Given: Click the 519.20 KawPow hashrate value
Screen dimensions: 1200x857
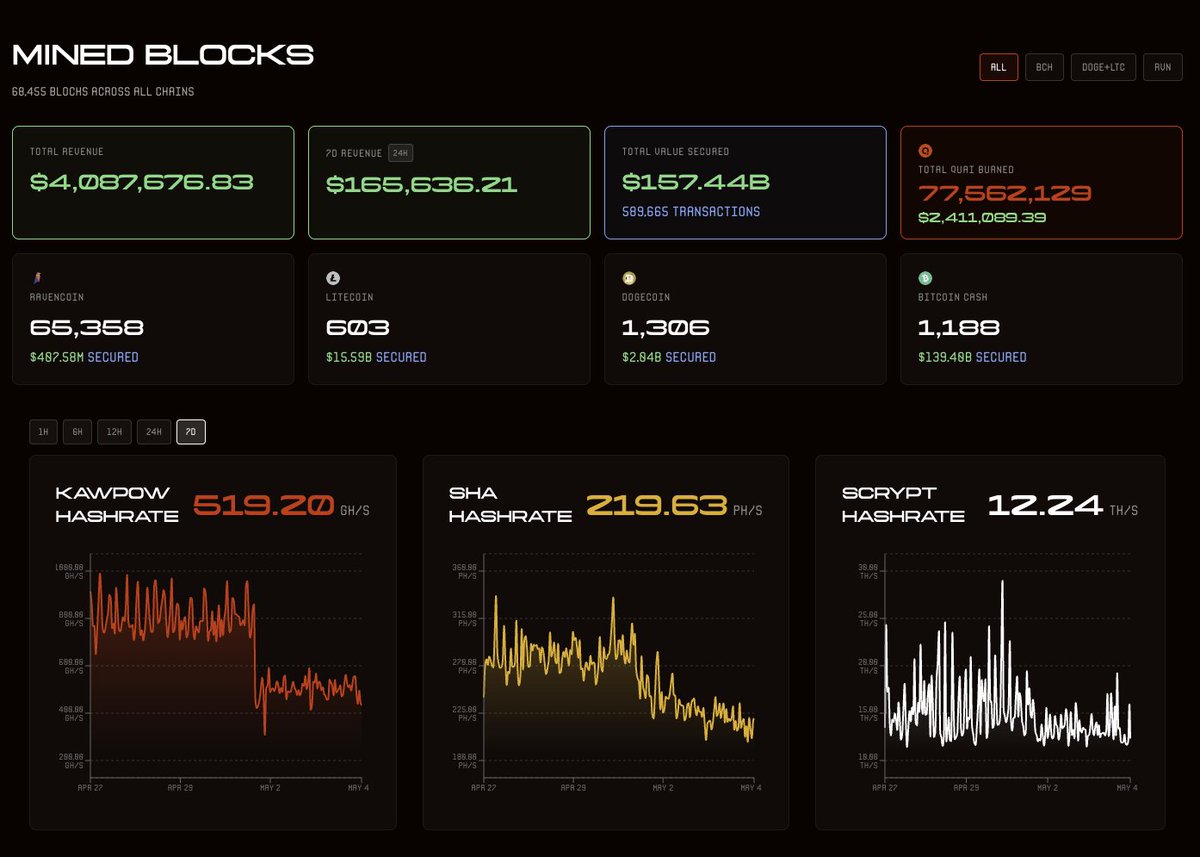Looking at the screenshot, I should [x=263, y=506].
